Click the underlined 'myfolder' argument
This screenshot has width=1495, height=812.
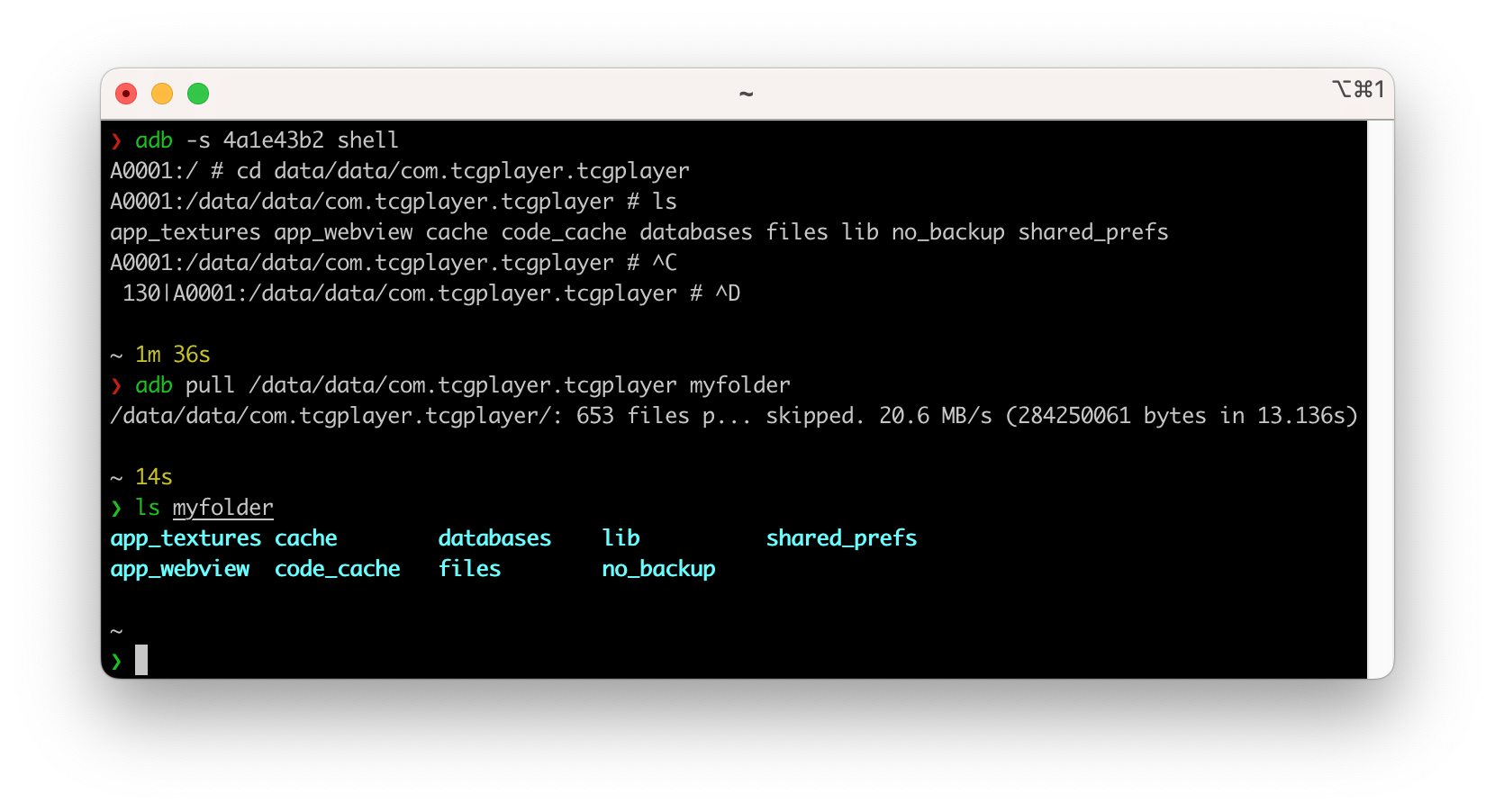click(223, 508)
